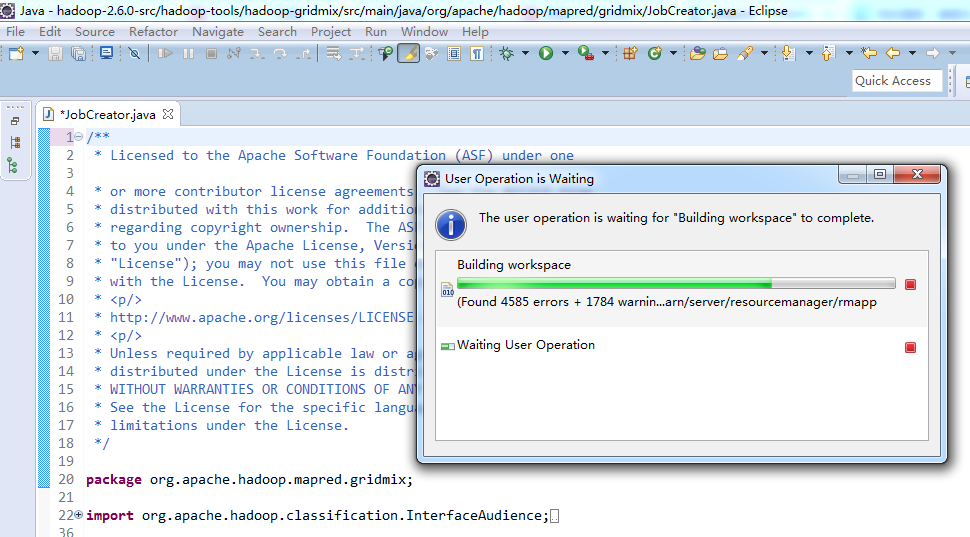Click the New Java Class icon

click(x=655, y=54)
